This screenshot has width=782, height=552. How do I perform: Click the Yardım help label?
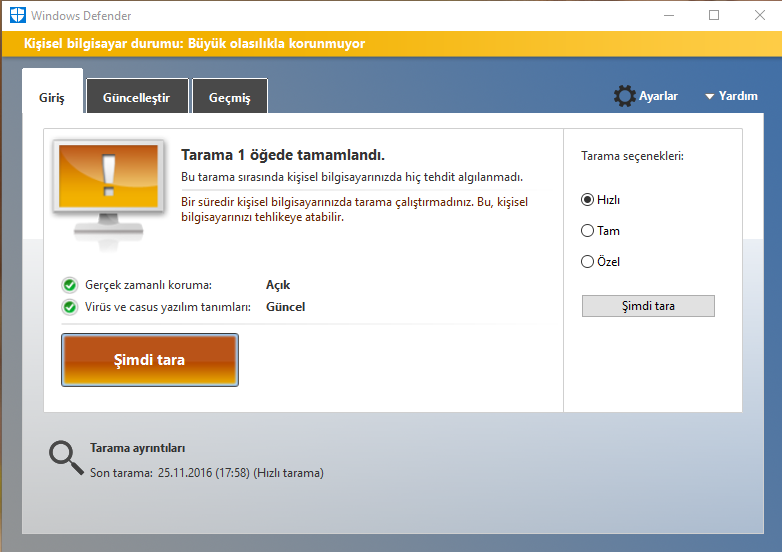click(738, 96)
